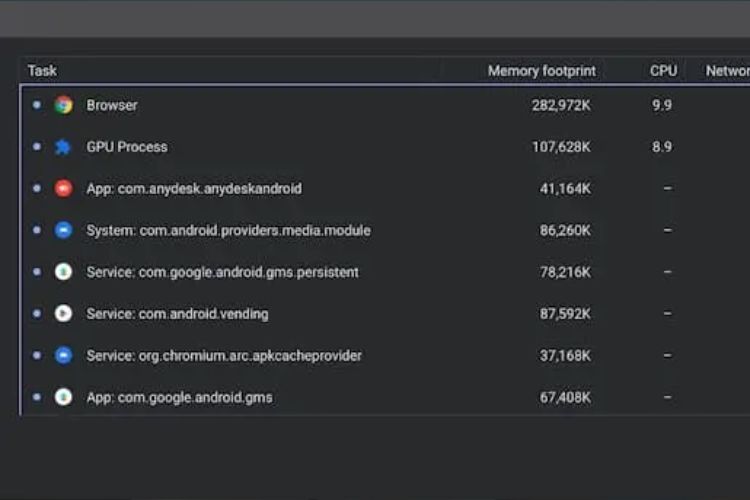Click the blue icon for com.android.providers.media.module
This screenshot has width=750, height=500.
tap(63, 230)
